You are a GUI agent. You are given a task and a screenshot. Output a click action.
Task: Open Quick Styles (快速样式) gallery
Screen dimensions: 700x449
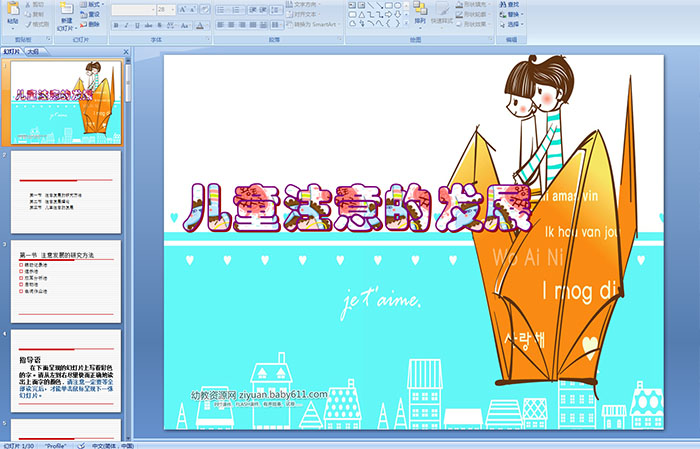pos(442,14)
